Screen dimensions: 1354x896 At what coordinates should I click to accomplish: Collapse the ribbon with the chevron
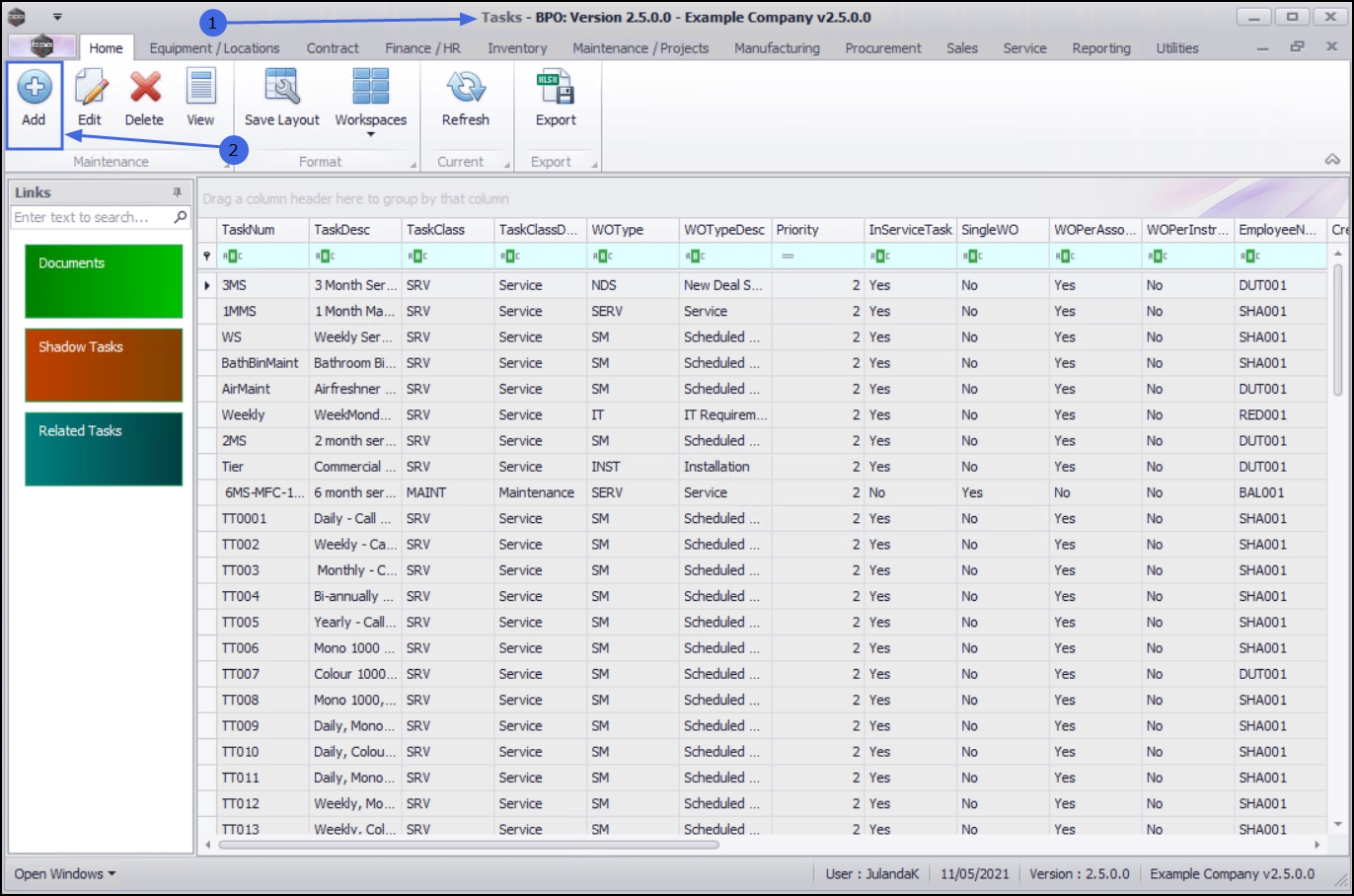coord(1332,160)
